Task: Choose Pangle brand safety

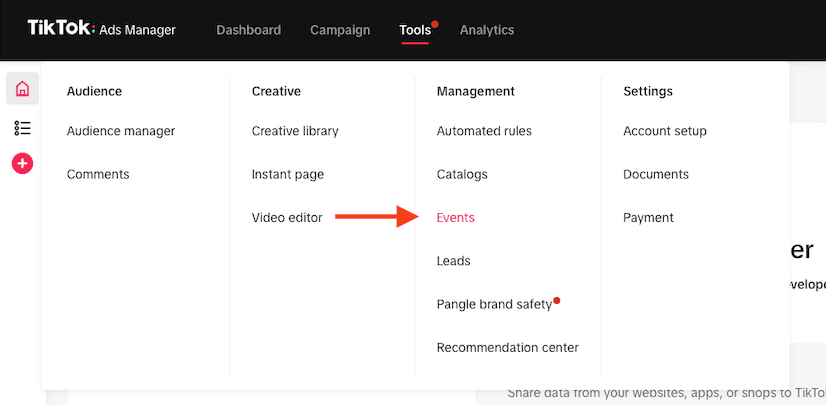Action: (x=494, y=304)
